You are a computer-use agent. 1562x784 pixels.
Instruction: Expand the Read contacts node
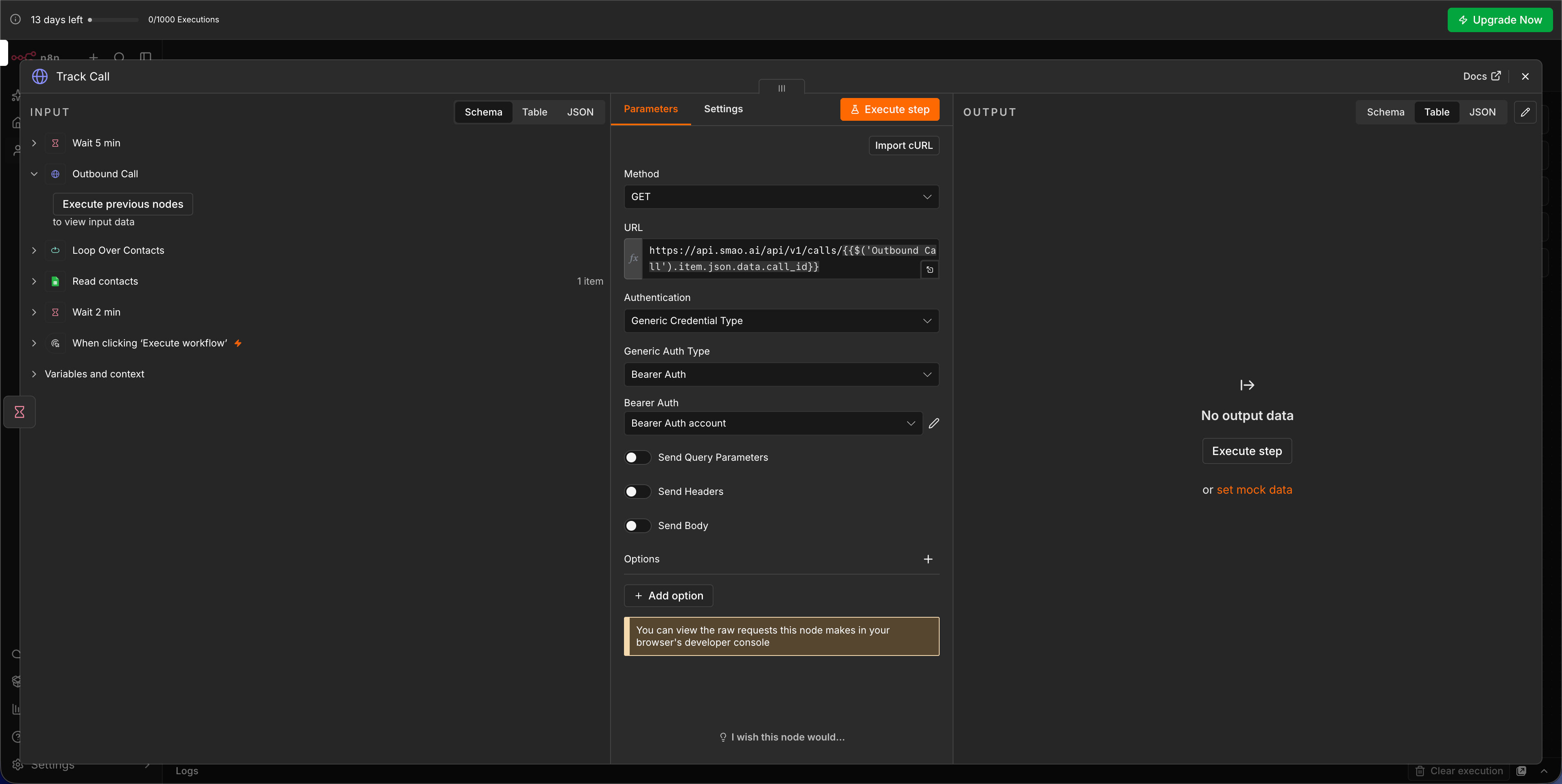click(34, 281)
